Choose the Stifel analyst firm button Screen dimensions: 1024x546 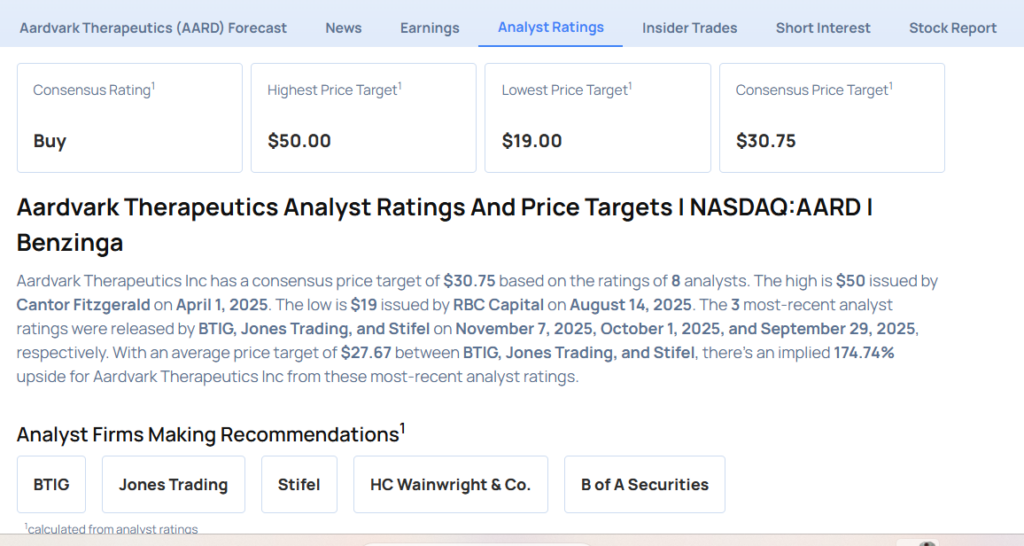point(299,484)
